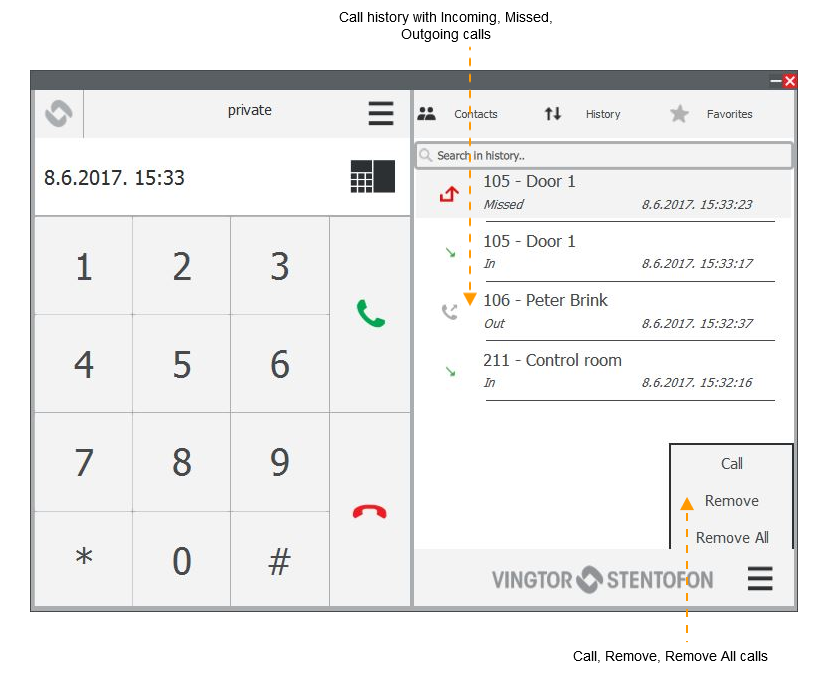The width and height of the screenshot is (818, 685).
Task: Open the hamburger menu next to private
Action: [380, 113]
